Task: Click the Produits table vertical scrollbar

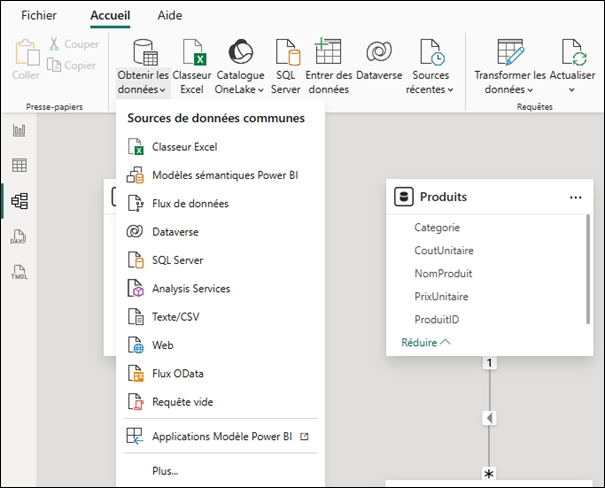Action: coord(588,269)
